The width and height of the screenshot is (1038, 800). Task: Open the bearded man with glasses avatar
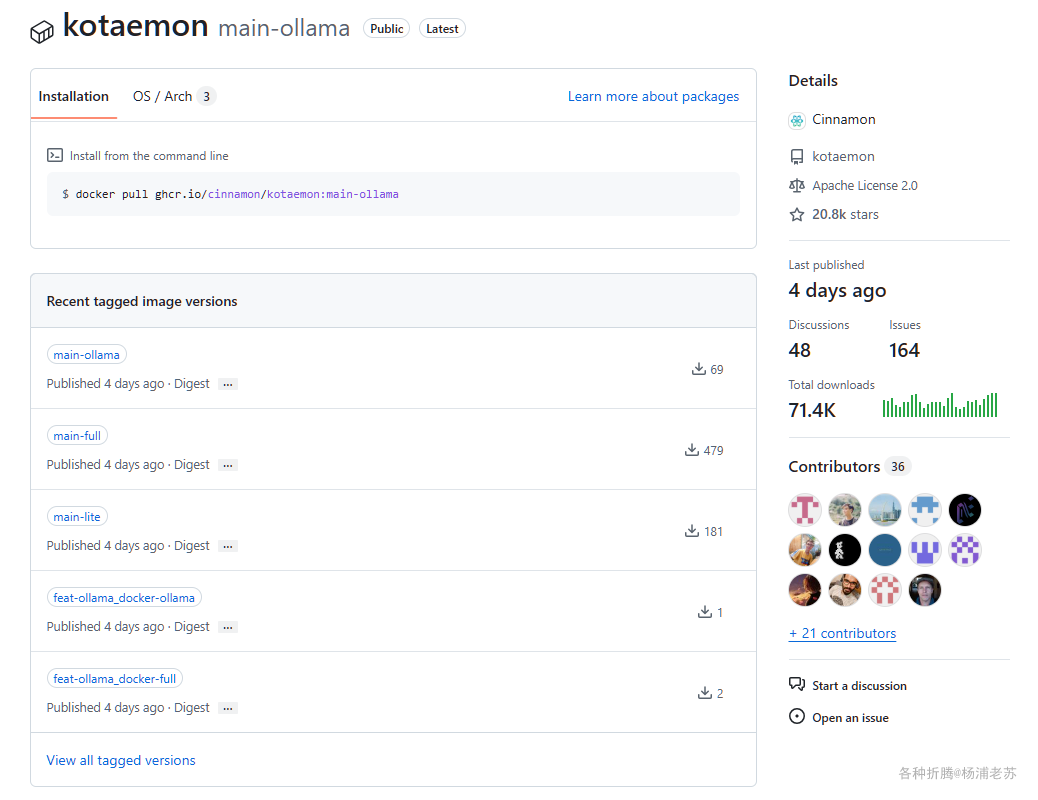point(845,590)
